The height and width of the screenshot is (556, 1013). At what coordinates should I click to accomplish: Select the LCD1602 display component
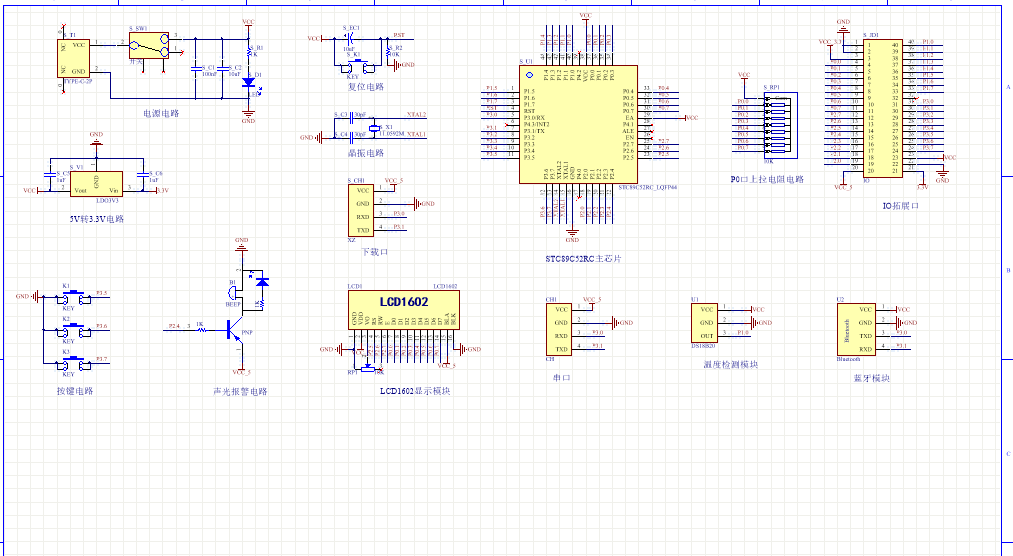pos(404,310)
